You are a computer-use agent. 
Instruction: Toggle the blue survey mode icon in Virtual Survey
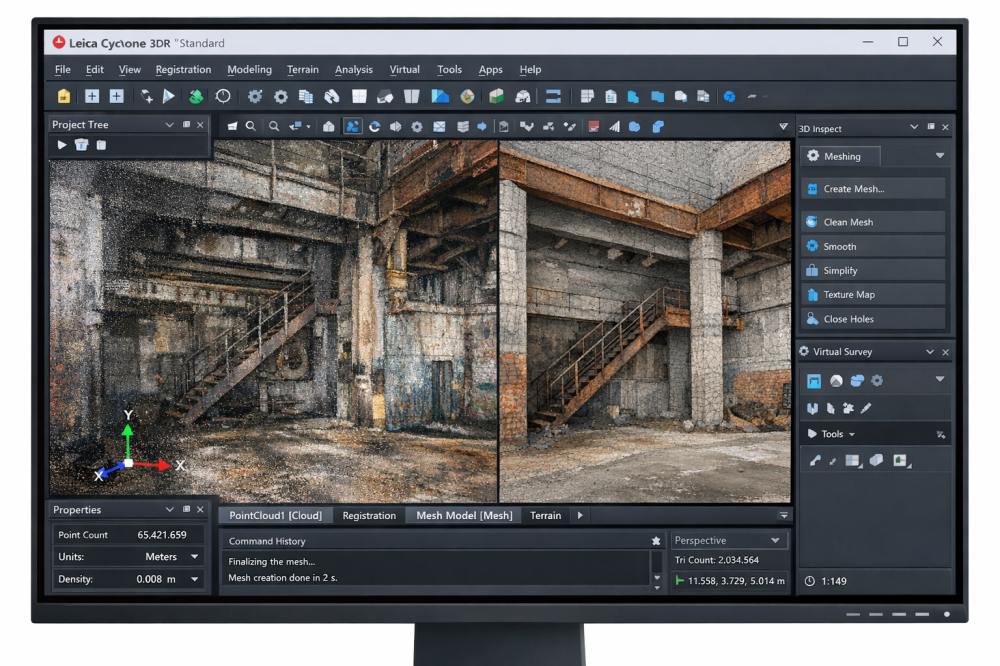click(814, 381)
